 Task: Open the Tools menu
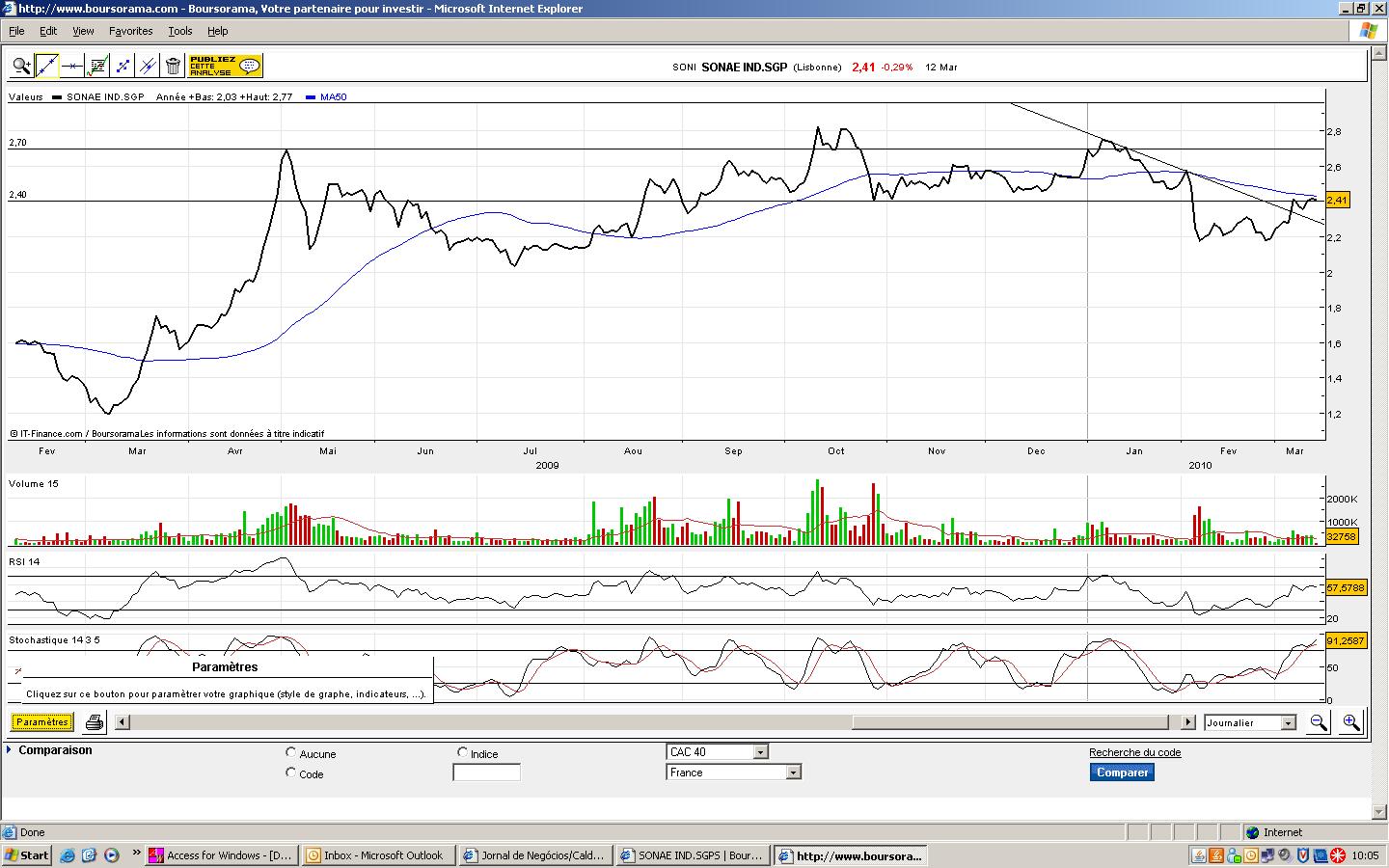[x=180, y=31]
